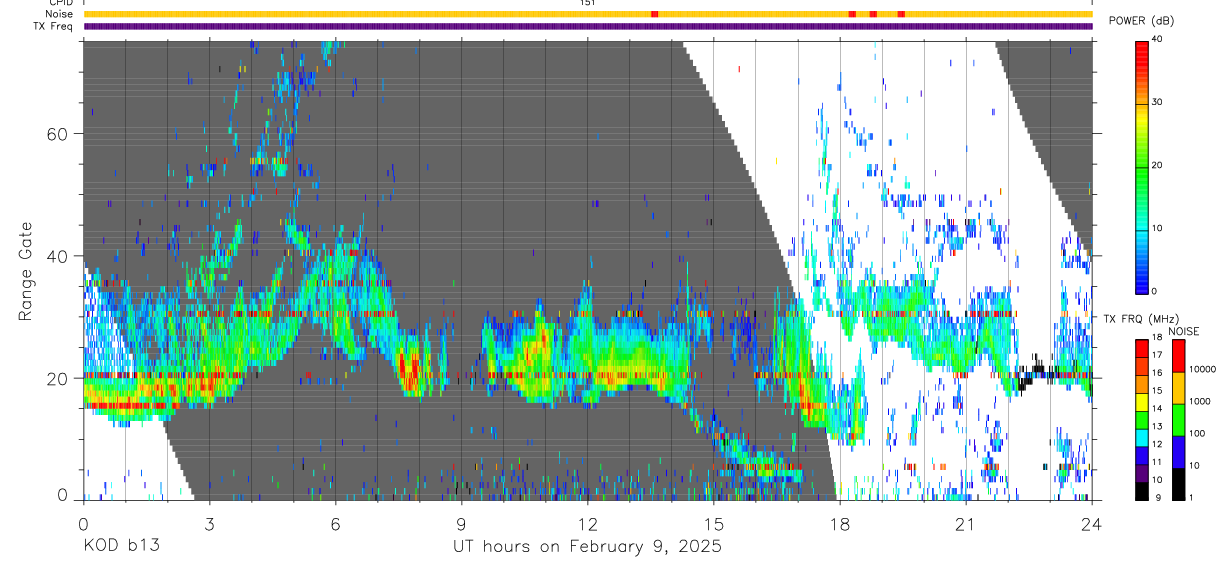Click the green 13–14 MHz TX FRQ swatch
The height and width of the screenshot is (567, 1228).
[1141, 420]
